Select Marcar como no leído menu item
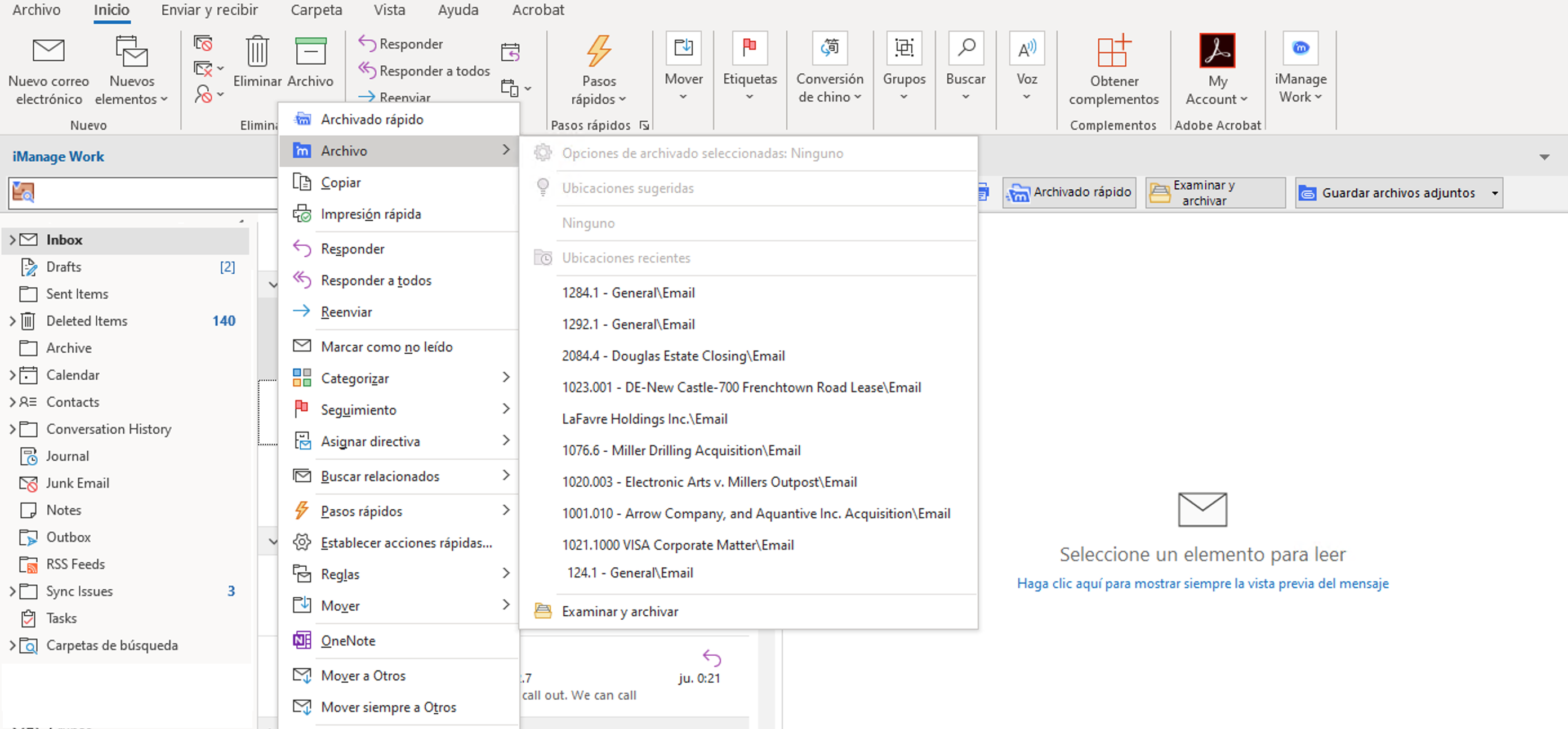Screen dimensions: 1568x729 coord(386,346)
